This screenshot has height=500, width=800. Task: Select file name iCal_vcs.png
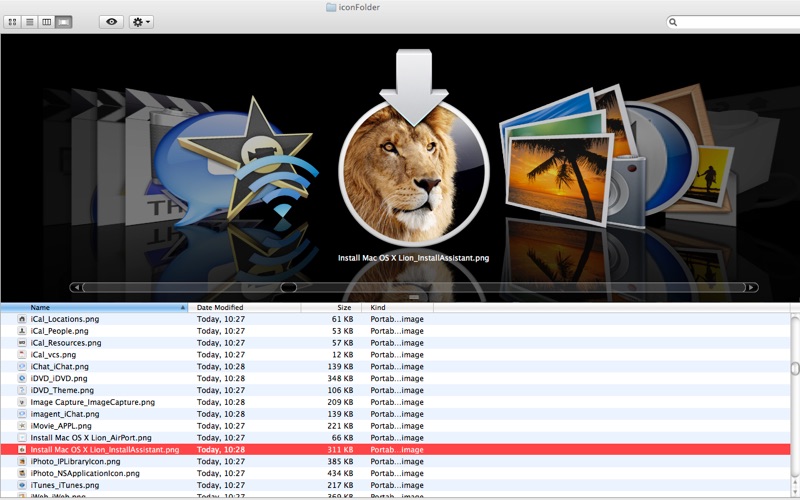53,355
